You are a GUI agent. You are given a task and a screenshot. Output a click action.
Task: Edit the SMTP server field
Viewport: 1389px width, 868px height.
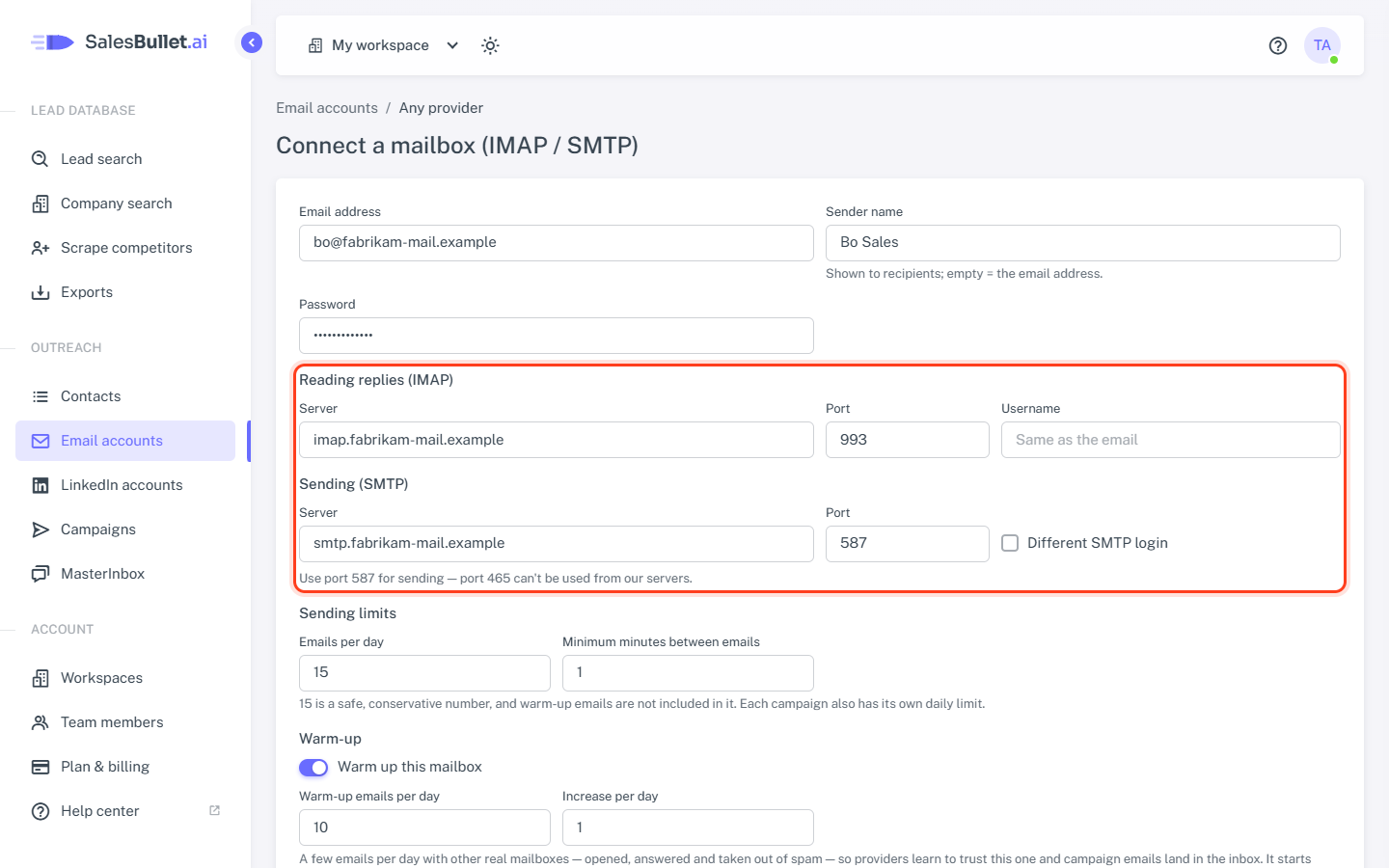pos(557,544)
